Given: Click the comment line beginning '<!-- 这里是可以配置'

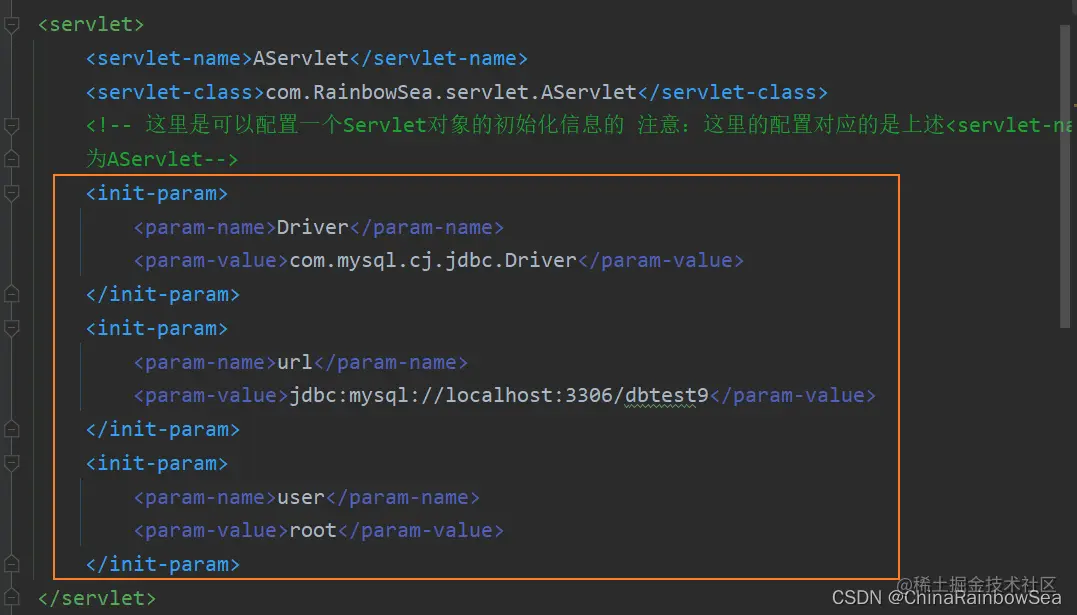Looking at the screenshot, I should [x=578, y=125].
